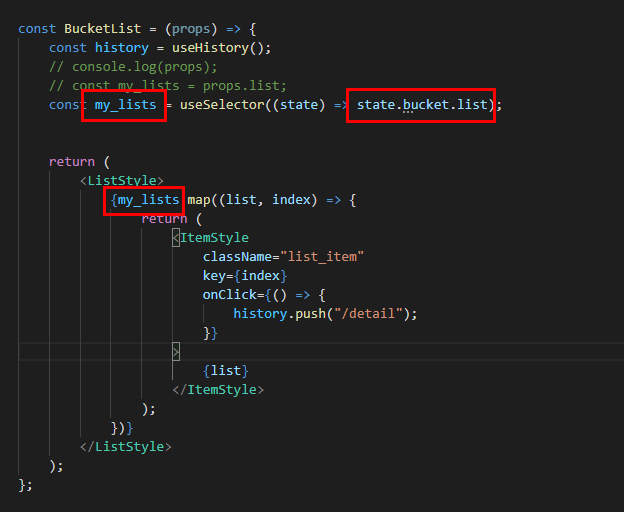Viewport: 624px width, 512px height.
Task: Click my_lists before the map call
Action: point(148,200)
